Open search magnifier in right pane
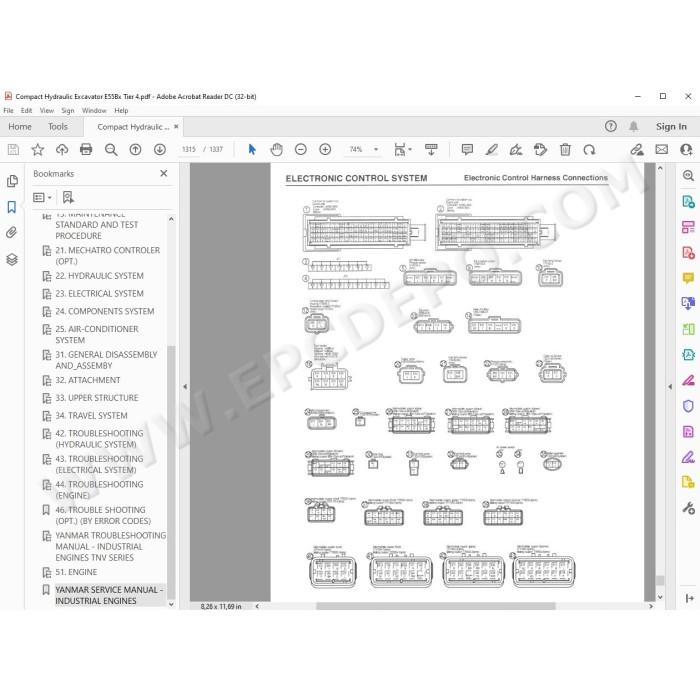 pos(688,175)
